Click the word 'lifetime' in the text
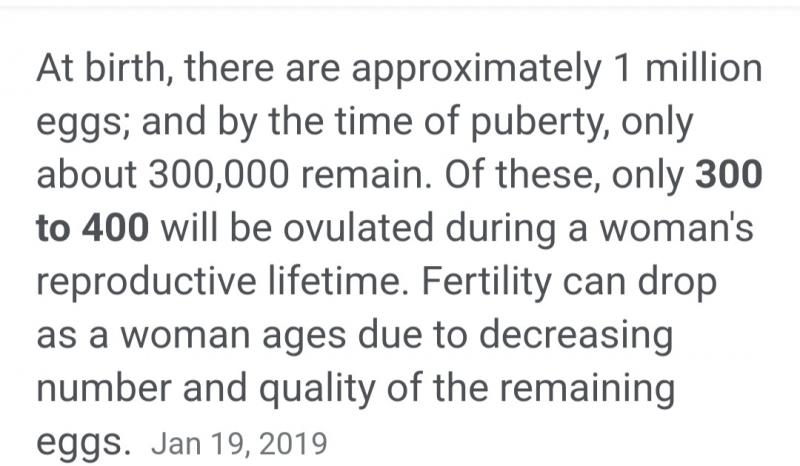Viewport: 800px width, 466px height. (x=338, y=281)
